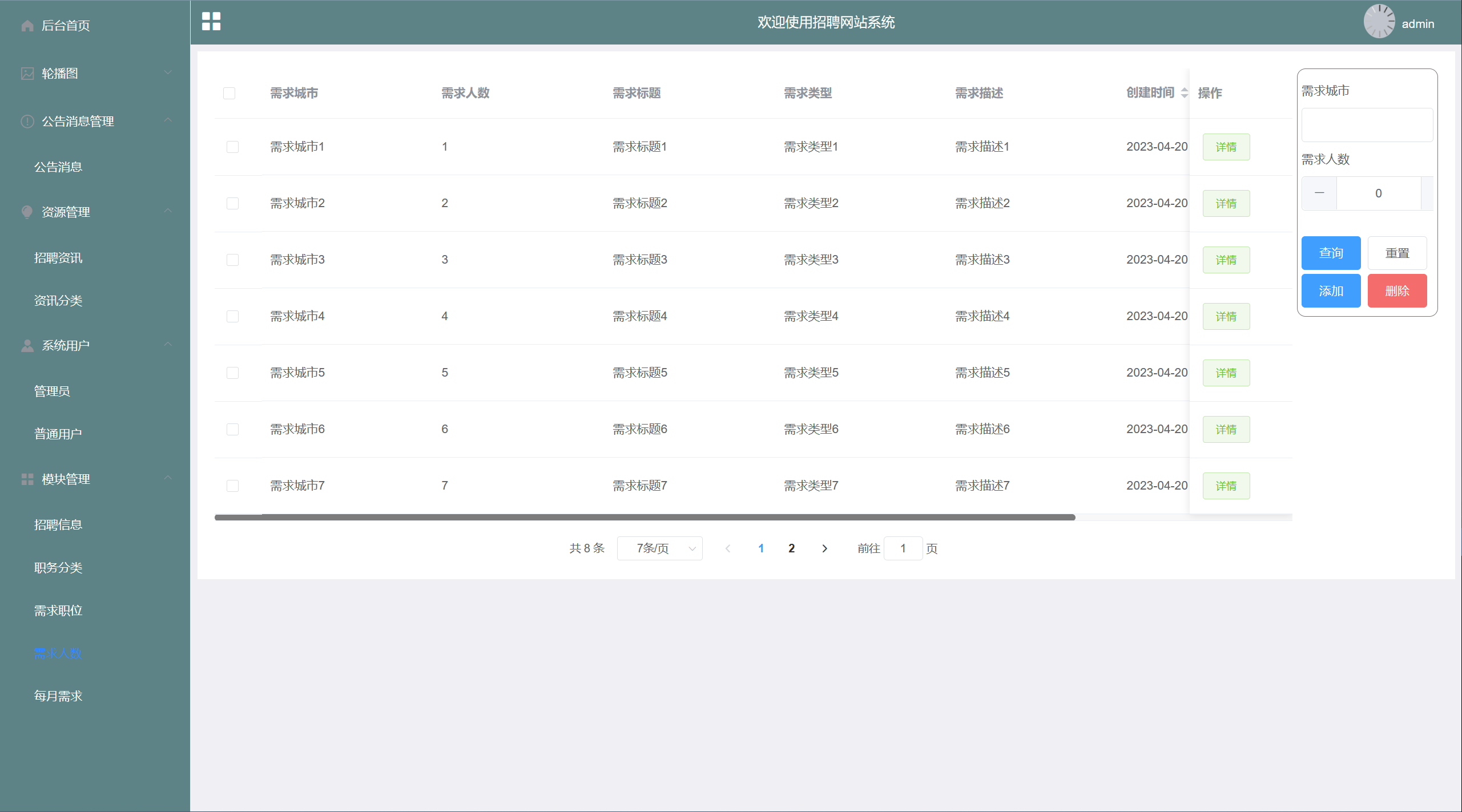Click the bulb icon beside 资源管理

click(27, 212)
